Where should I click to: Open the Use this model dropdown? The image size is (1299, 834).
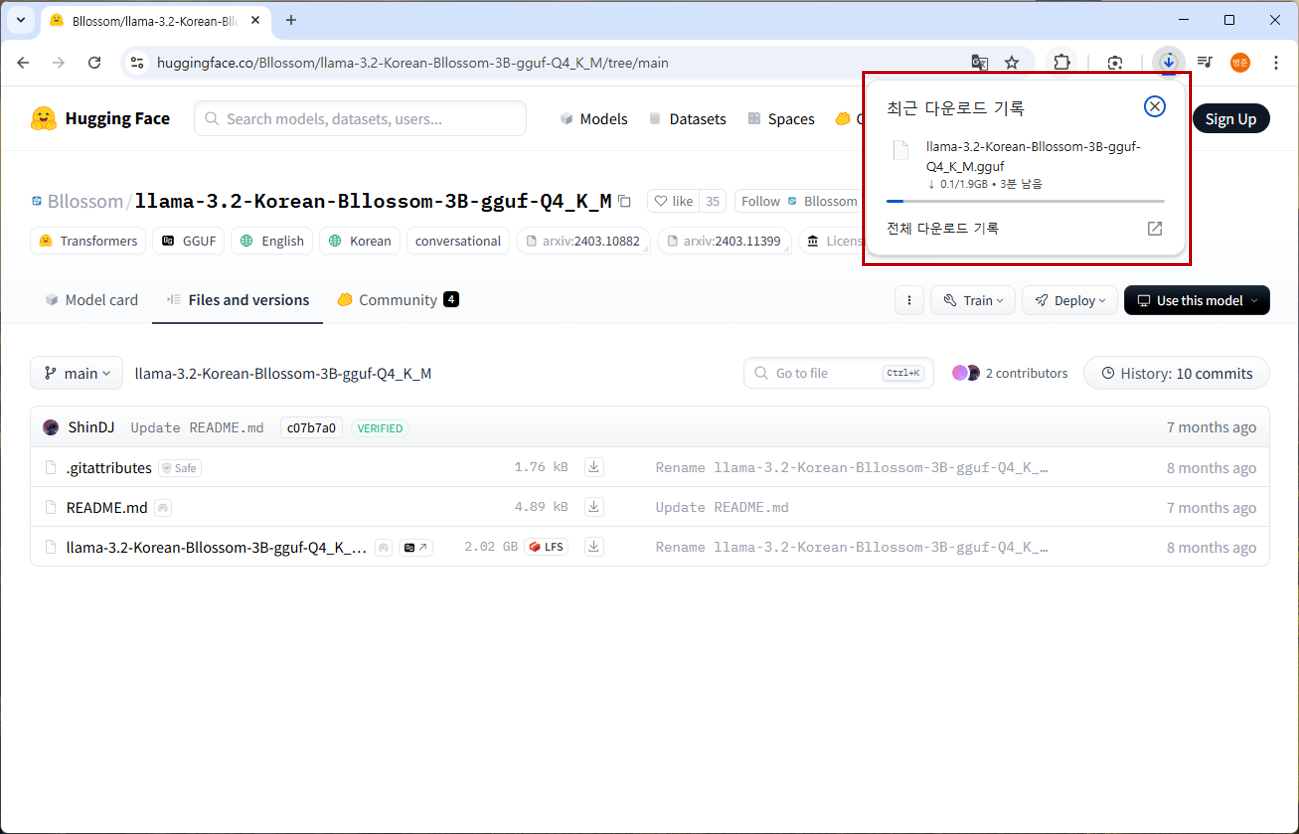[x=1197, y=300]
